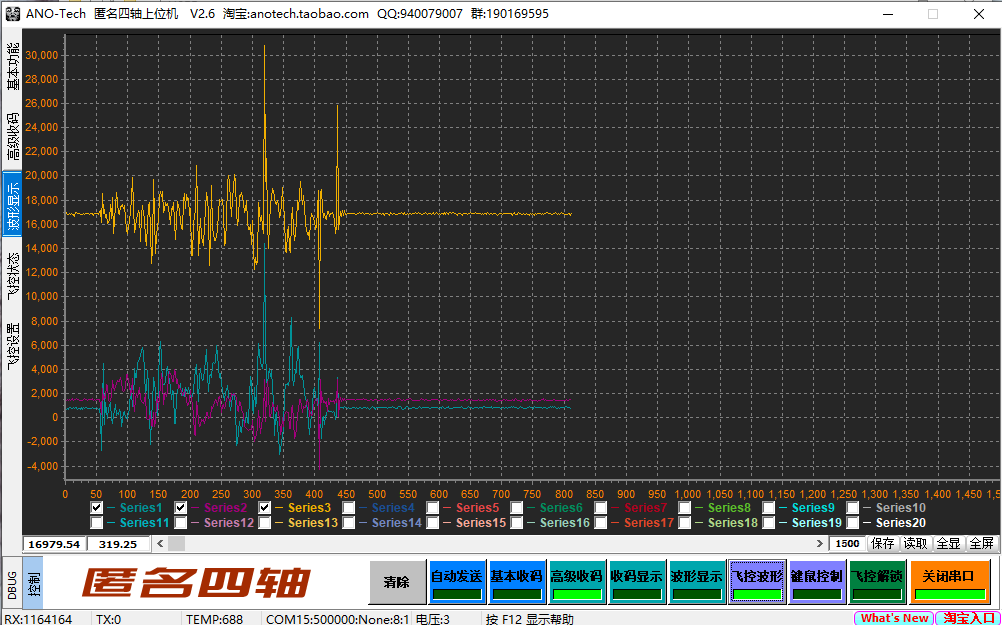This screenshot has height=625, width=1002.
Task: Toggle the purple 飞控波形 button
Action: point(757,582)
